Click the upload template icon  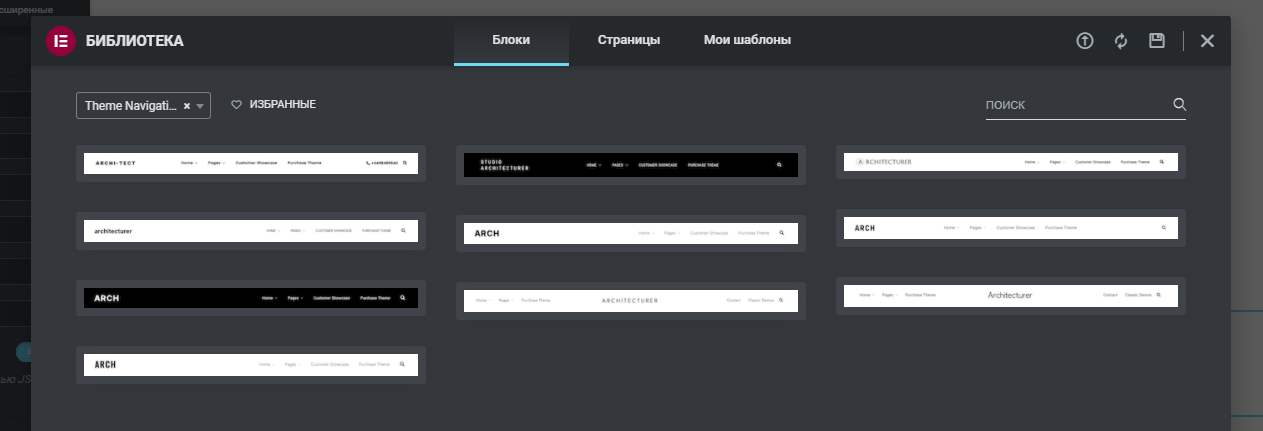1084,41
